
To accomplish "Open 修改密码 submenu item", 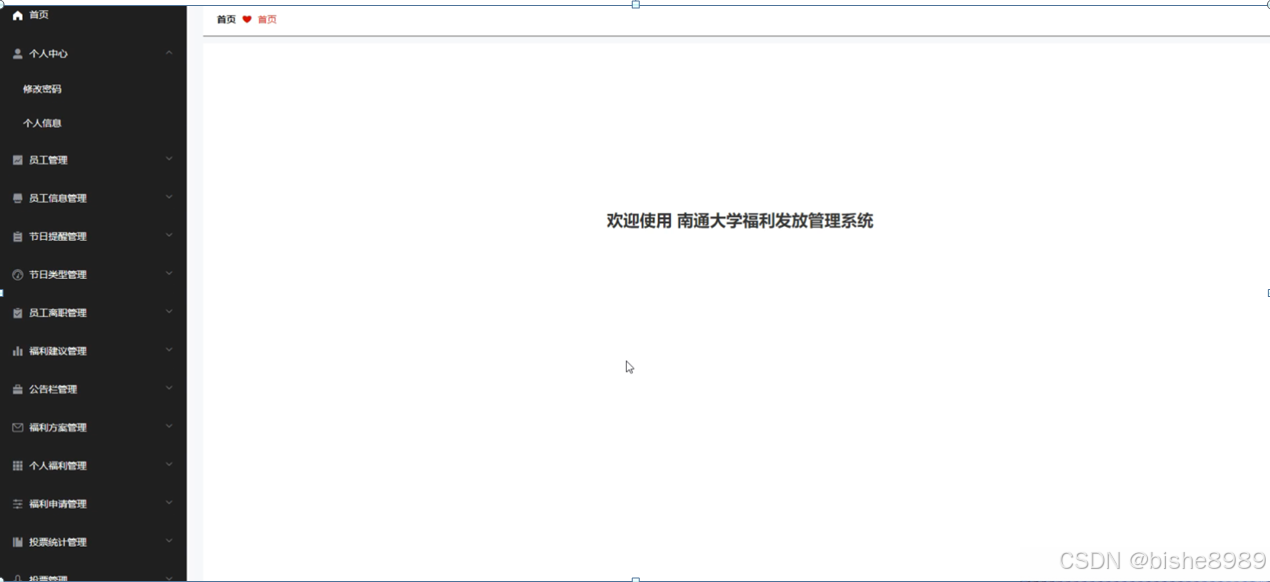I will [42, 89].
